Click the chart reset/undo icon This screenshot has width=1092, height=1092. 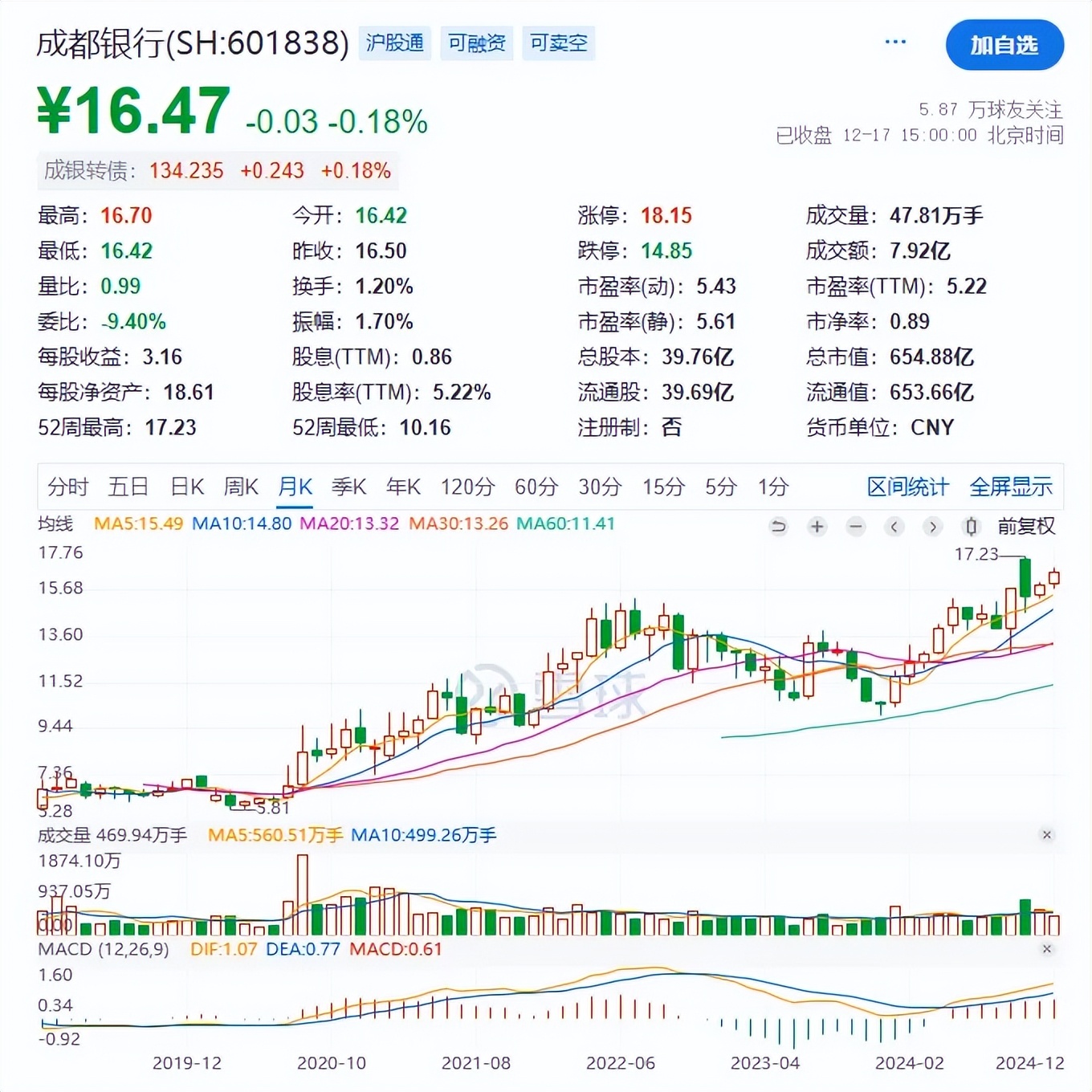[x=778, y=527]
